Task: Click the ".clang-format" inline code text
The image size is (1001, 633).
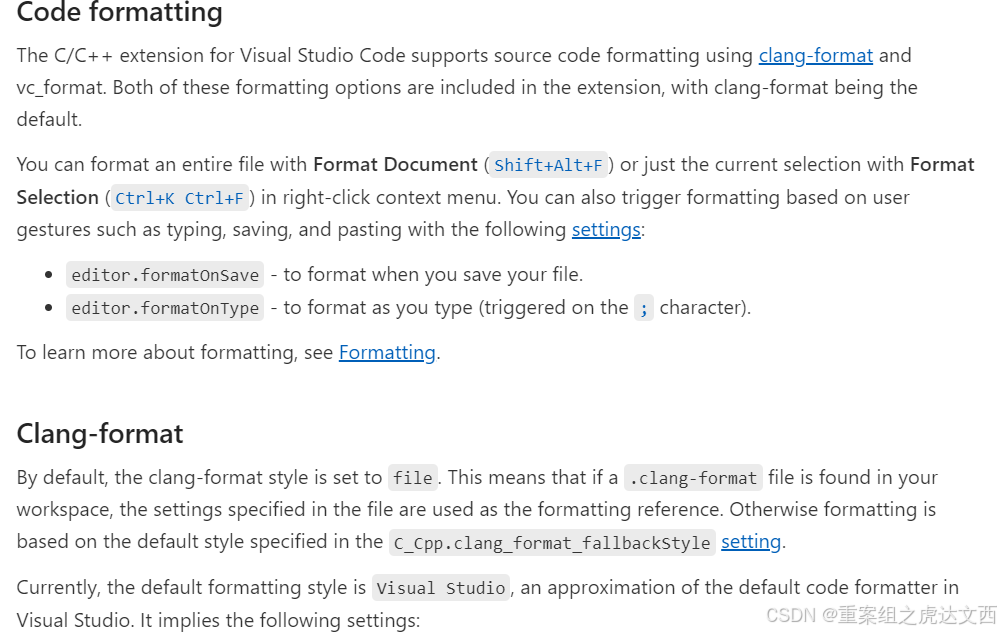Action: pos(693,478)
